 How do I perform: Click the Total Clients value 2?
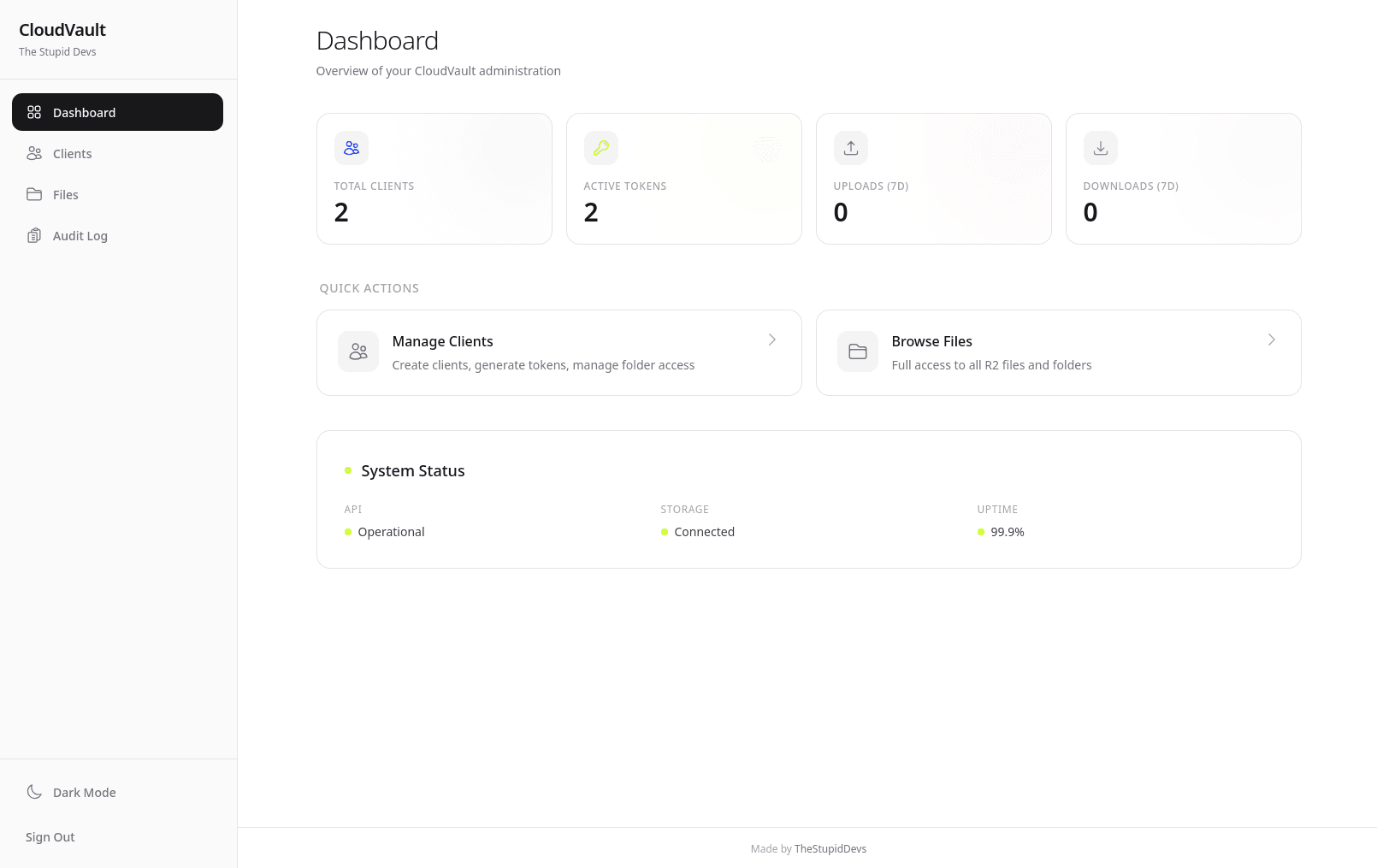tap(341, 212)
